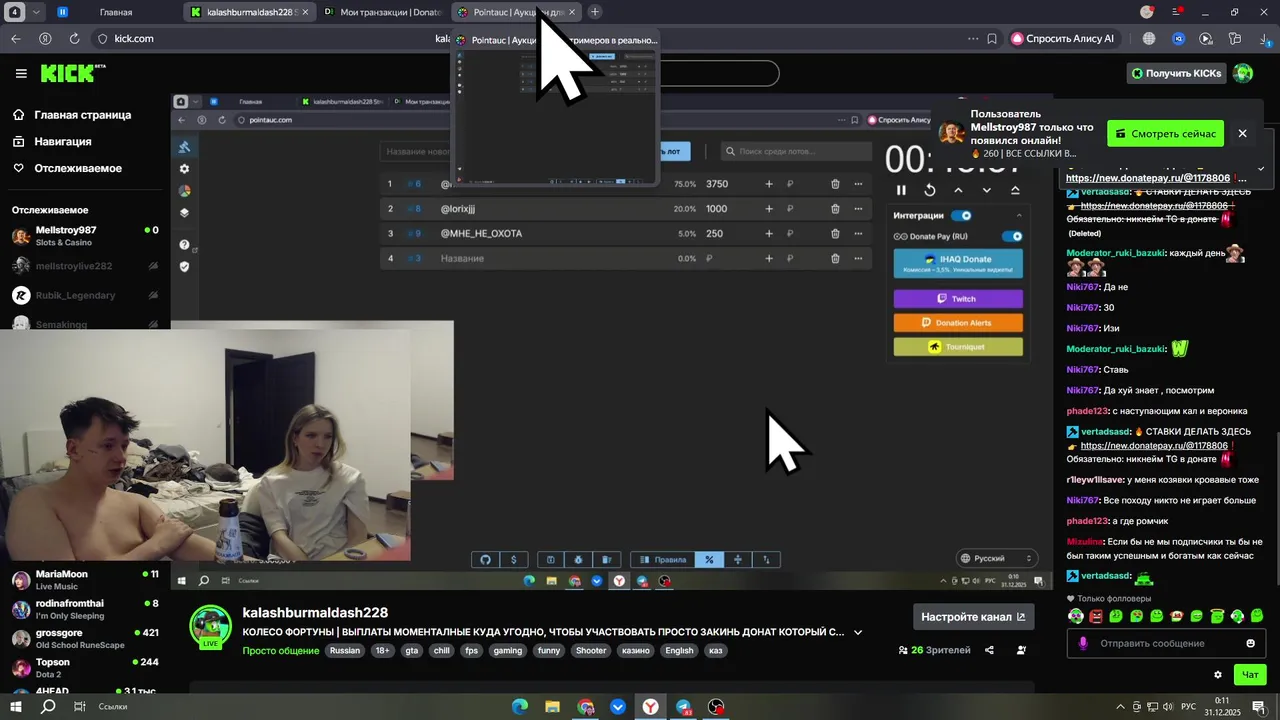
Task: Click the Получить KICKs button
Action: (x=1175, y=73)
